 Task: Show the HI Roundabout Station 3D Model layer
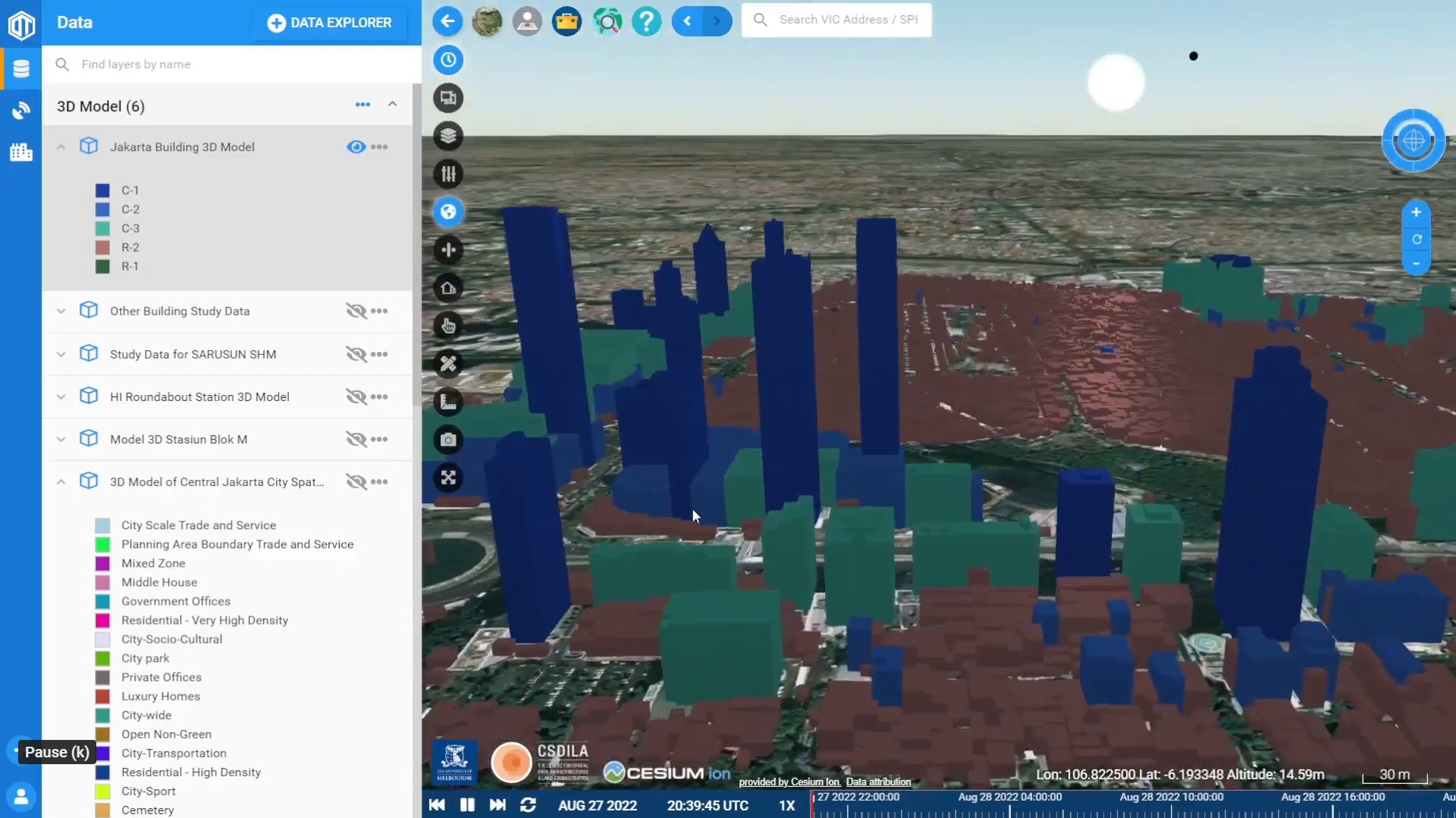[356, 396]
